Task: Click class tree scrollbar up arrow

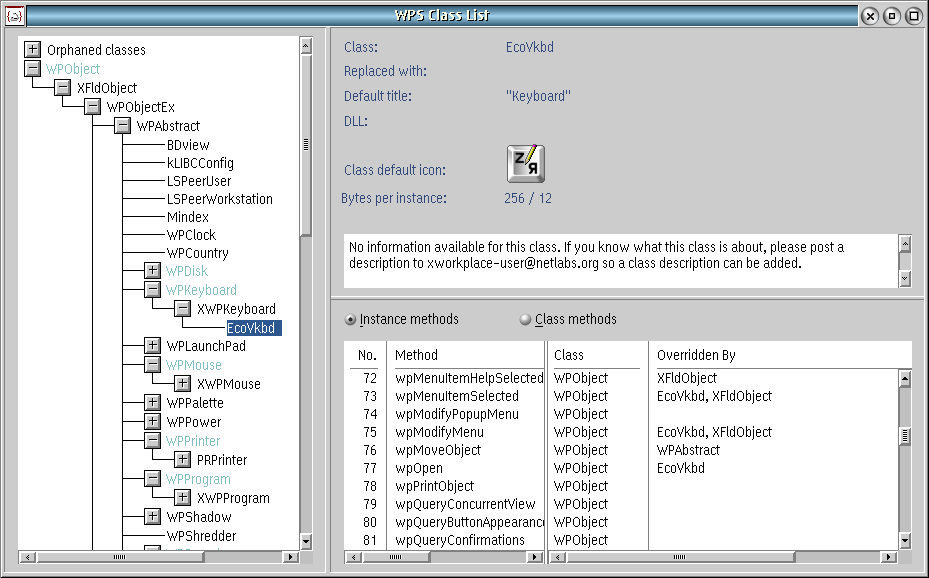Action: 306,46
